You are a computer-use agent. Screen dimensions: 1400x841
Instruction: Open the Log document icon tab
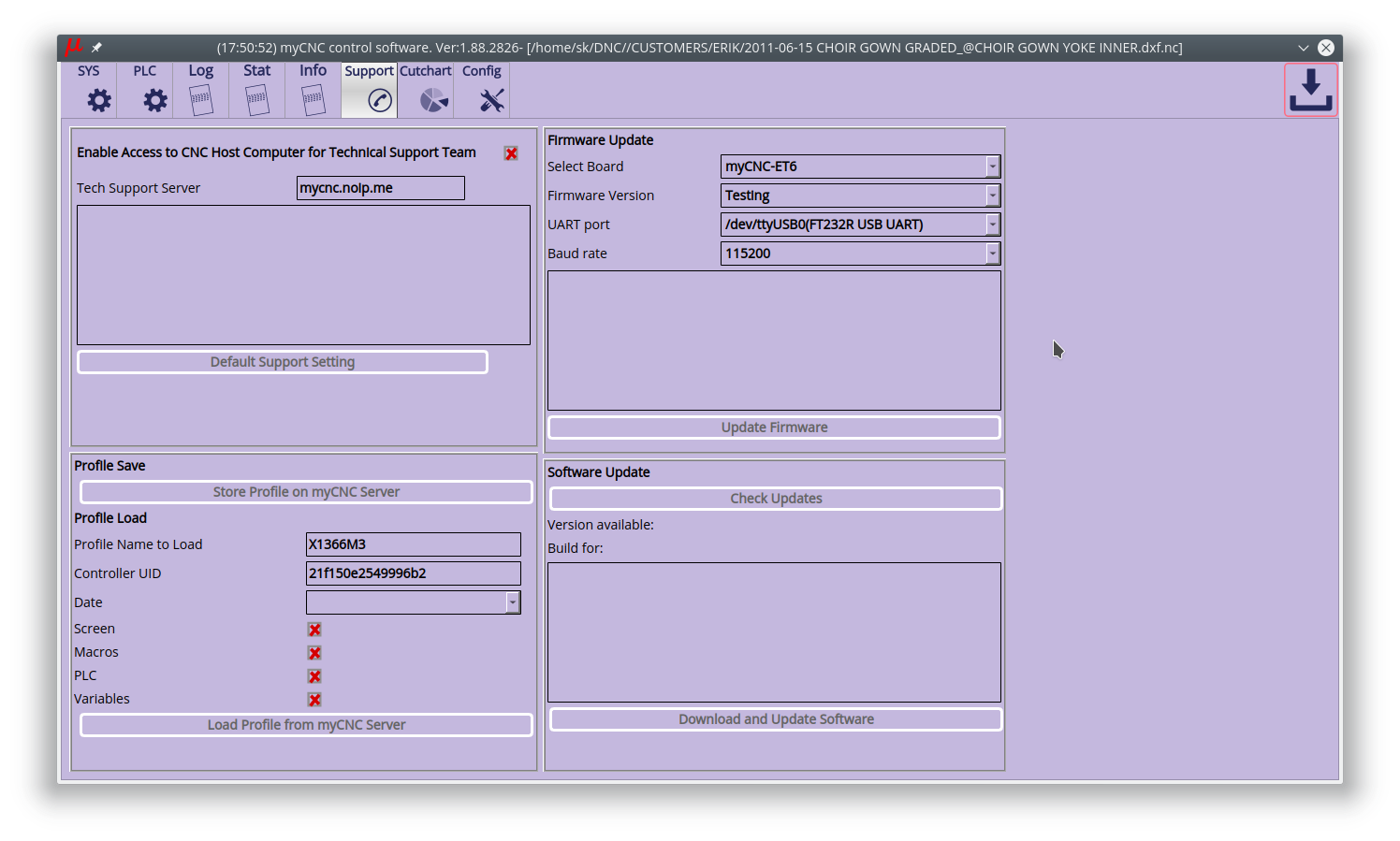(201, 99)
